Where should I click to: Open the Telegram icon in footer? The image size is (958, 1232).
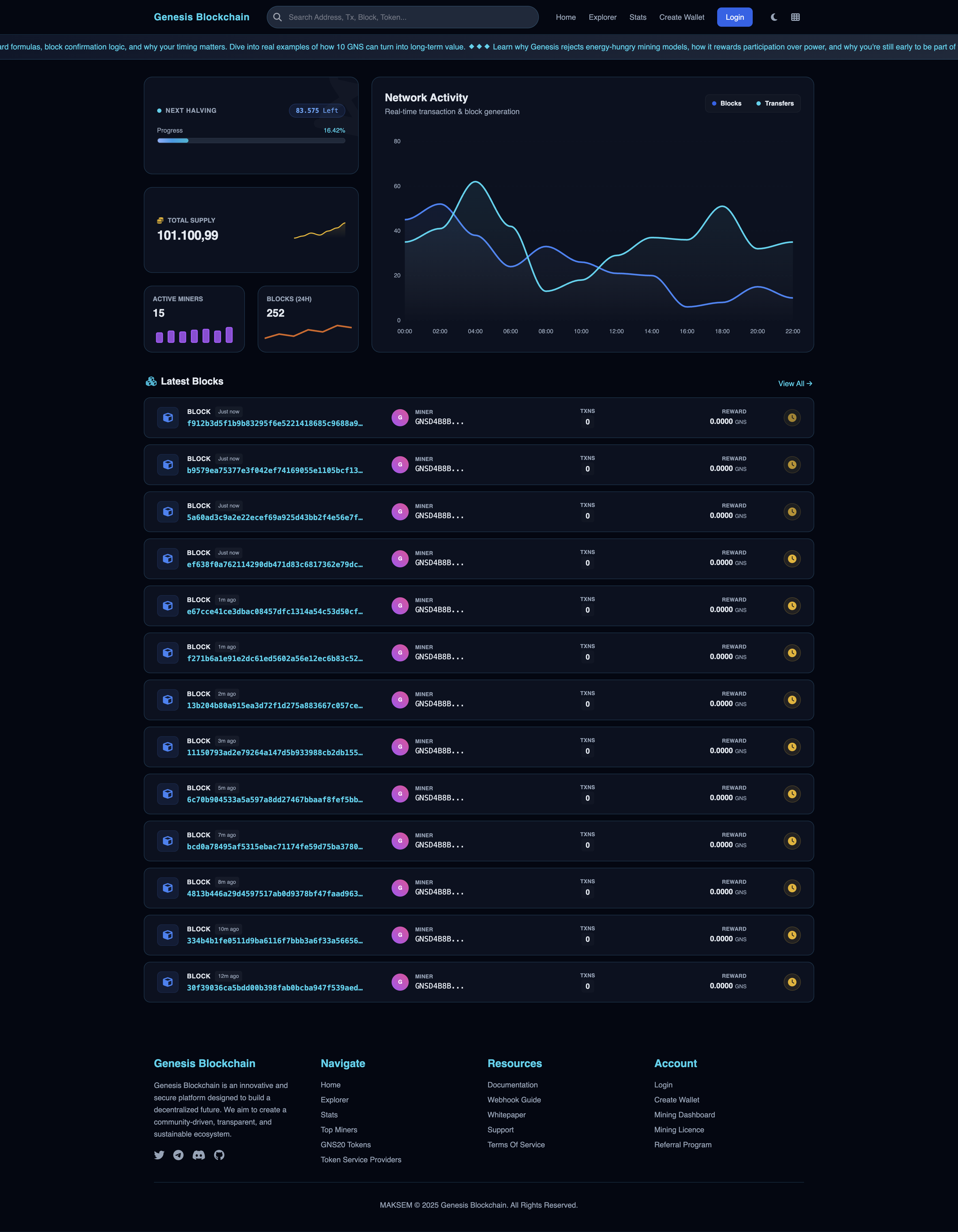178,1155
